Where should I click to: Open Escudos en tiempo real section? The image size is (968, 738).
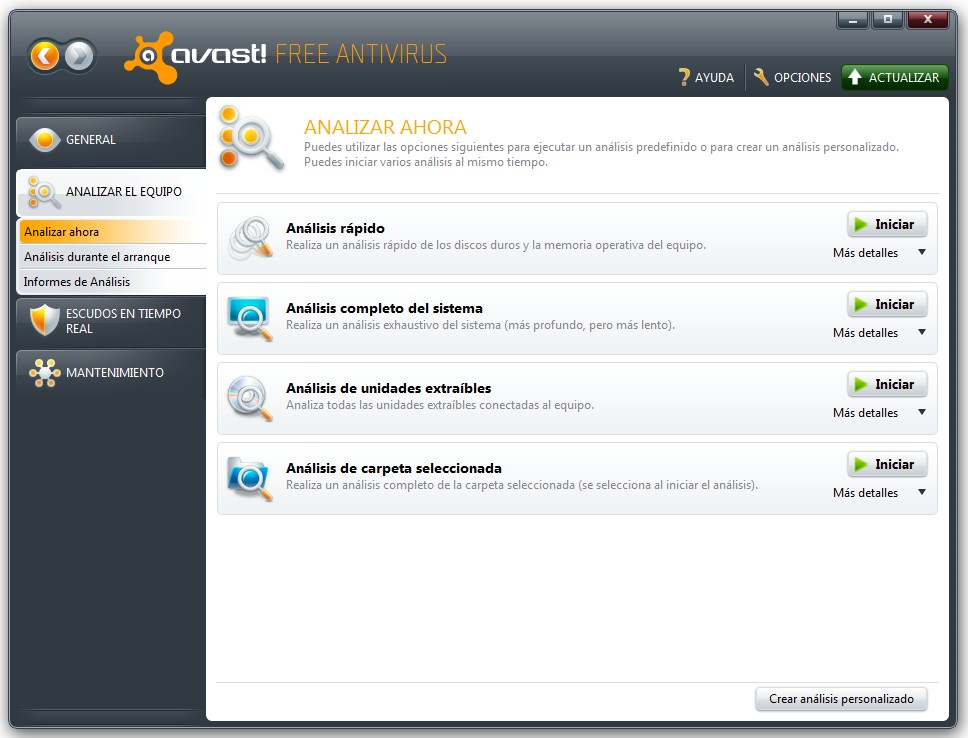coord(111,321)
